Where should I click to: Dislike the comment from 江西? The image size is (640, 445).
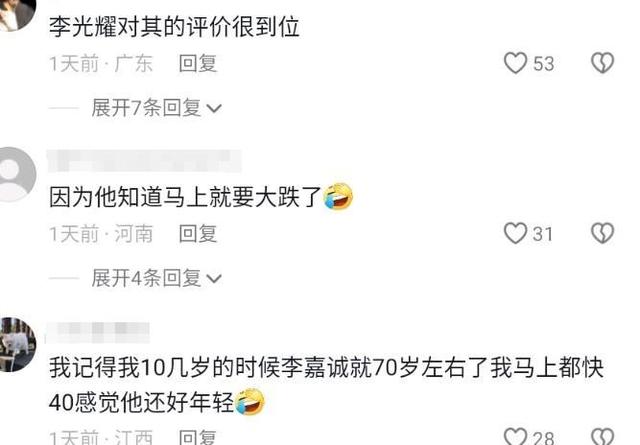click(603, 436)
